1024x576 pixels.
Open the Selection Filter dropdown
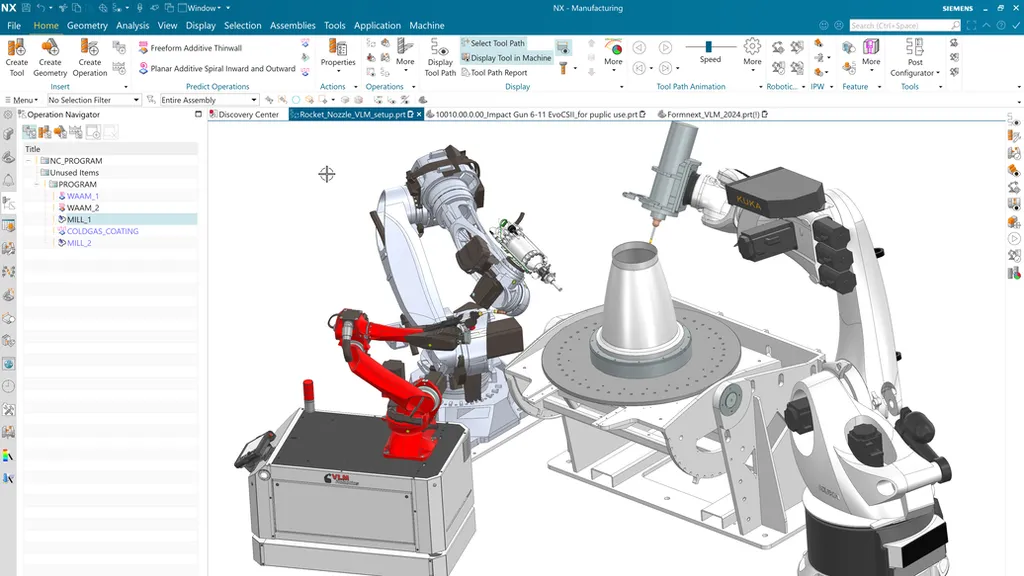[x=93, y=100]
